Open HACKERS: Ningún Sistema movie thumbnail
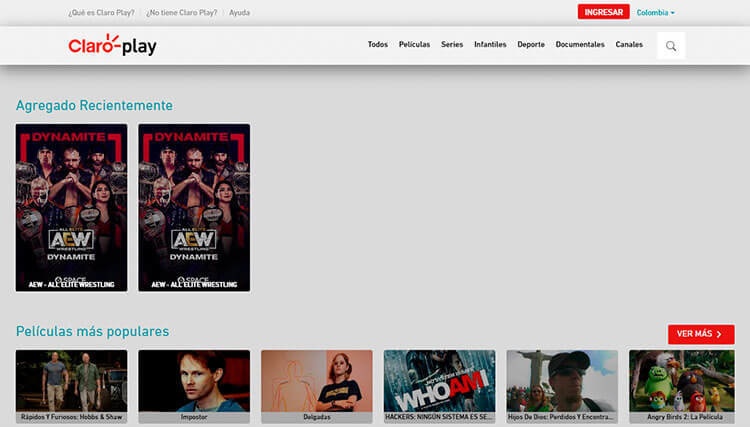The image size is (750, 427). click(440, 386)
